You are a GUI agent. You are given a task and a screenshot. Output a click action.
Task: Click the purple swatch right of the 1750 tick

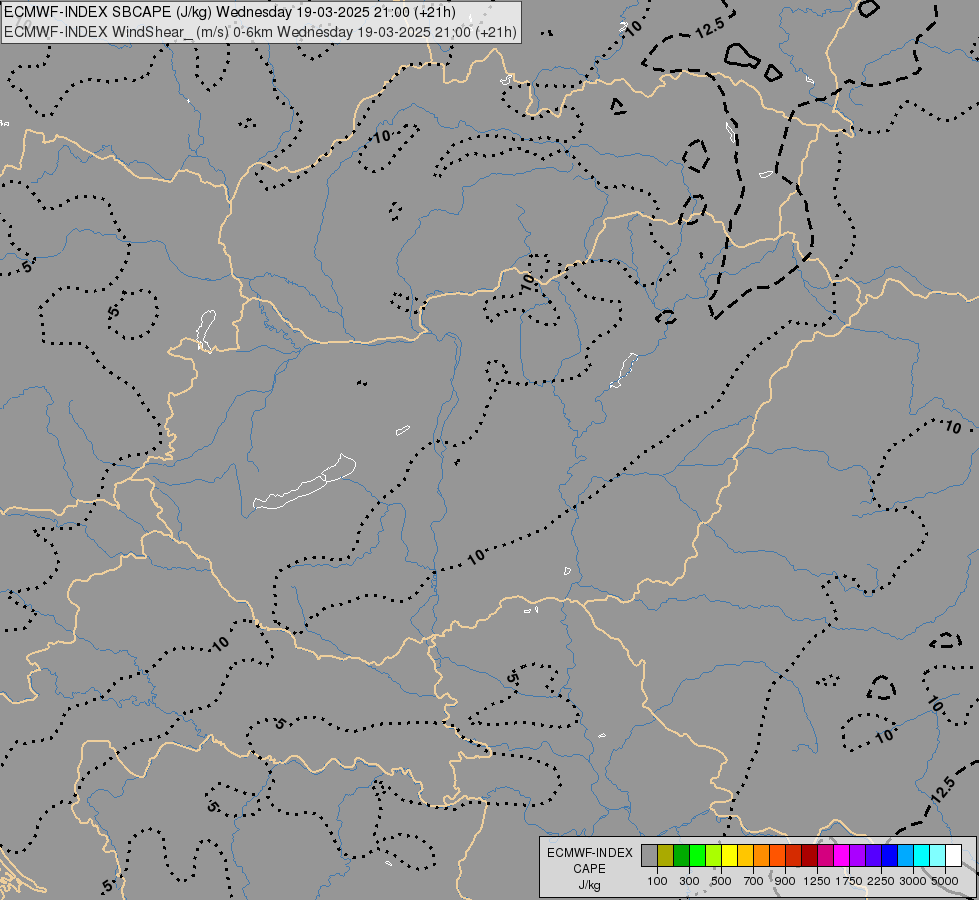pyautogui.click(x=858, y=855)
